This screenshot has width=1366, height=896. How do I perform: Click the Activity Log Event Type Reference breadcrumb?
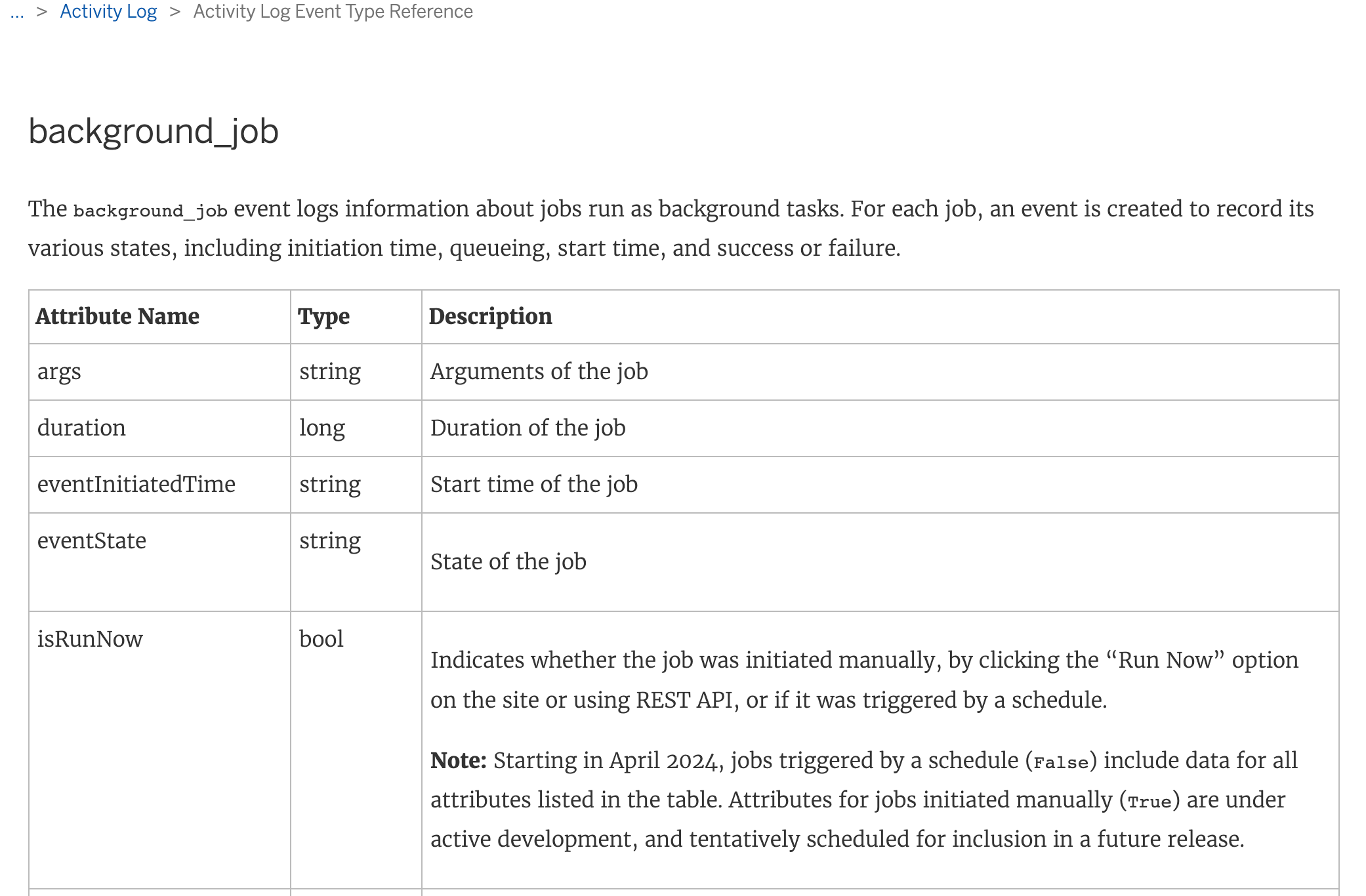pyautogui.click(x=333, y=12)
